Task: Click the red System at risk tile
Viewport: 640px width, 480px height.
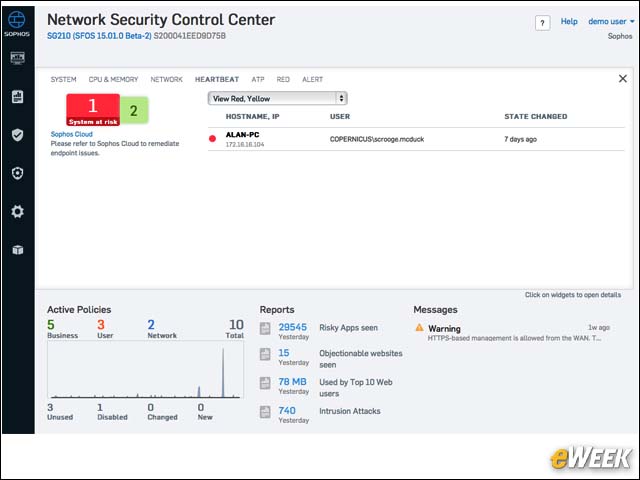Action: [x=93, y=110]
